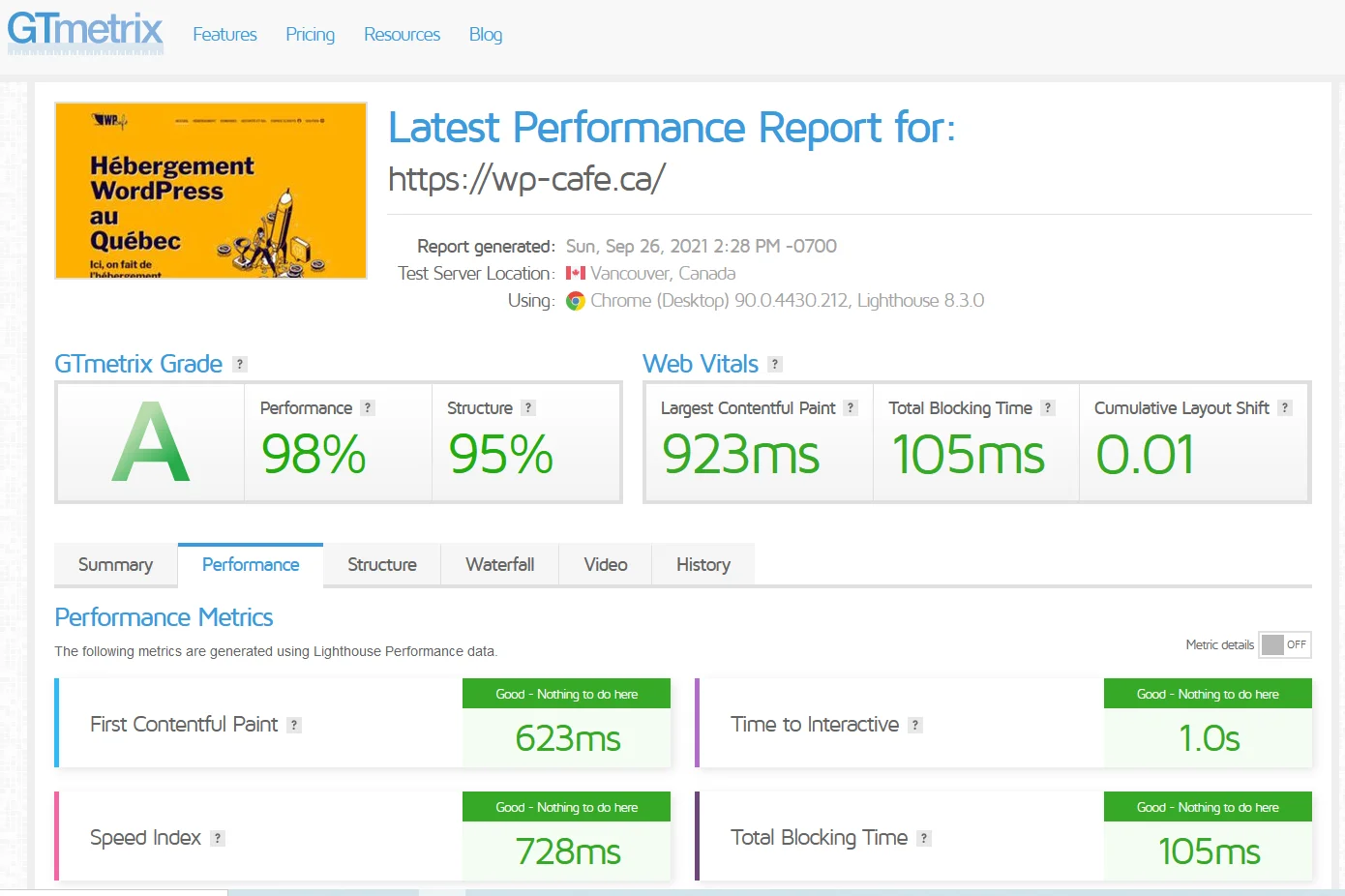The image size is (1345, 896).
Task: Click metrics Total Blocking Time help icon
Action: (924, 838)
